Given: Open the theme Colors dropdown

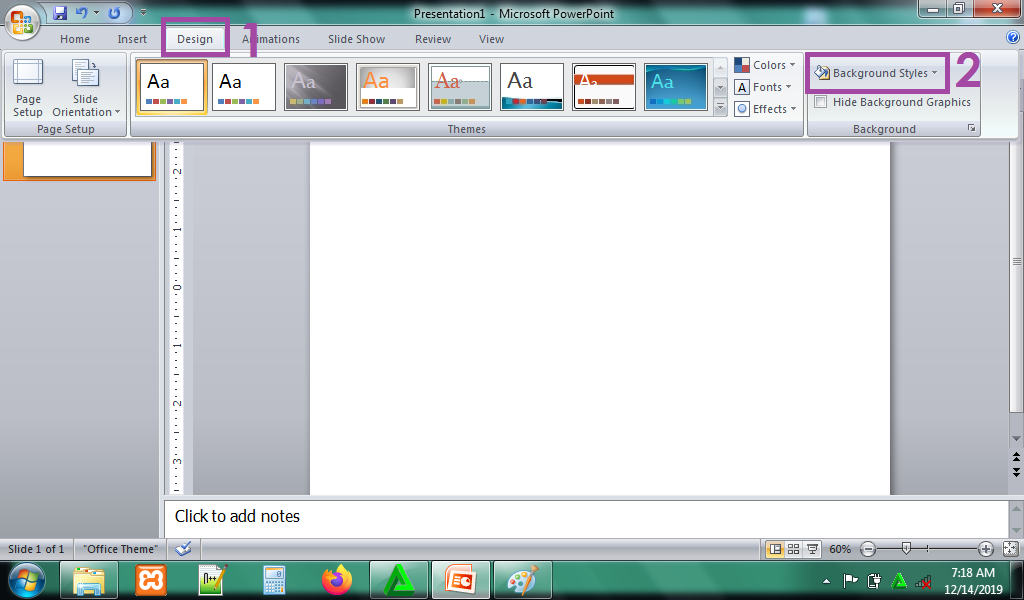Looking at the screenshot, I should tap(765, 65).
